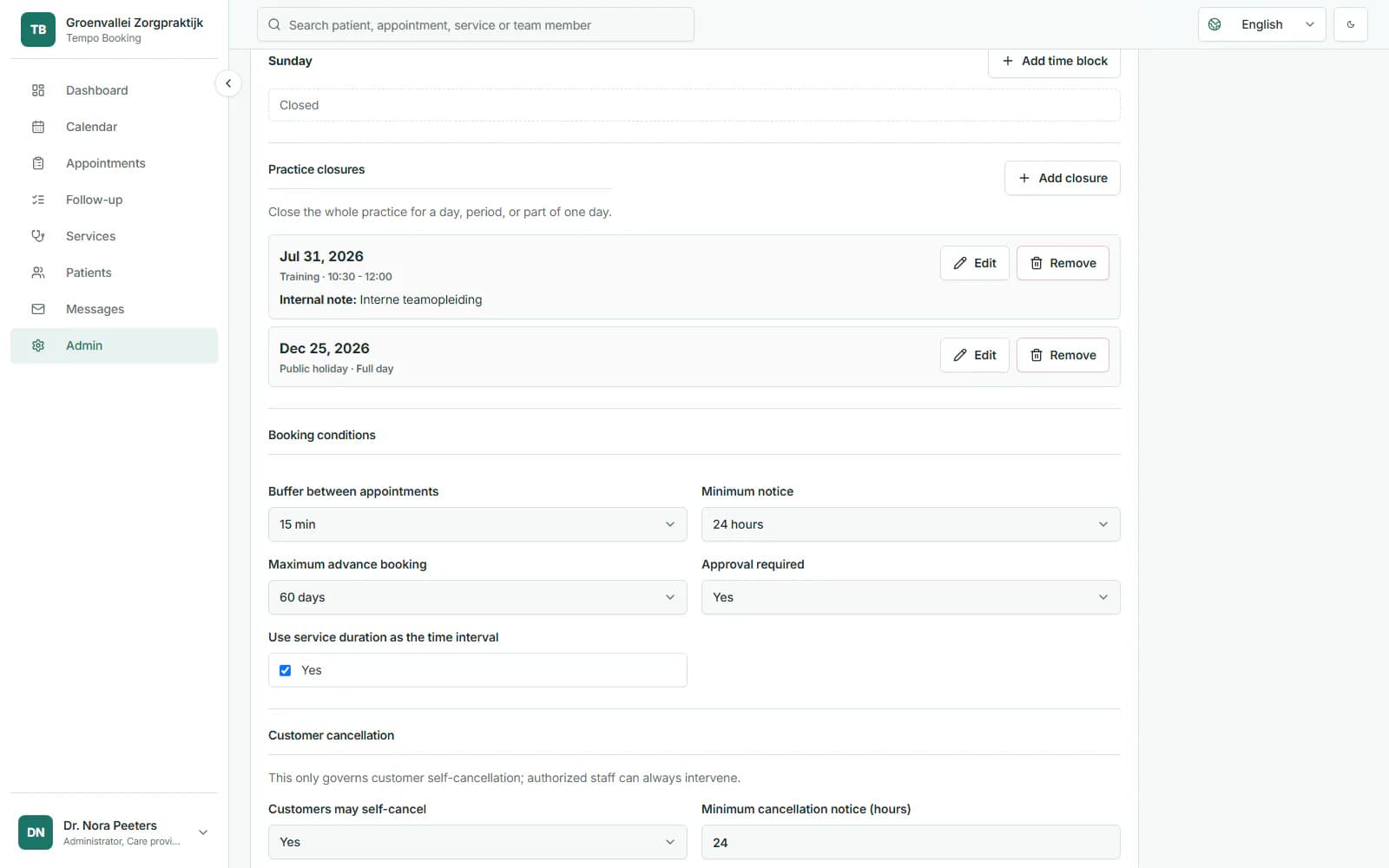Click the Services stethoscope icon
Viewport: 1389px width, 868px height.
[38, 236]
